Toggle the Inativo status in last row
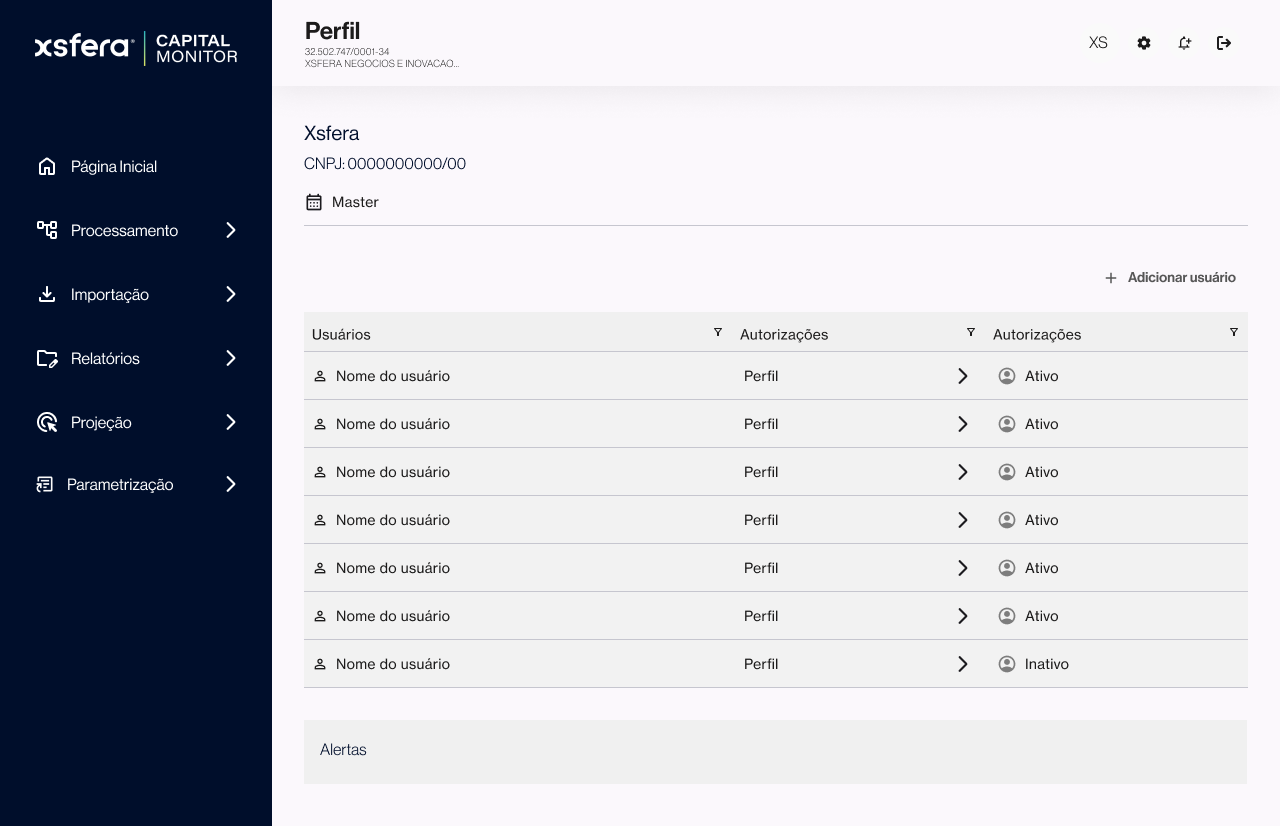Viewport: 1280px width, 826px height. (x=1034, y=664)
